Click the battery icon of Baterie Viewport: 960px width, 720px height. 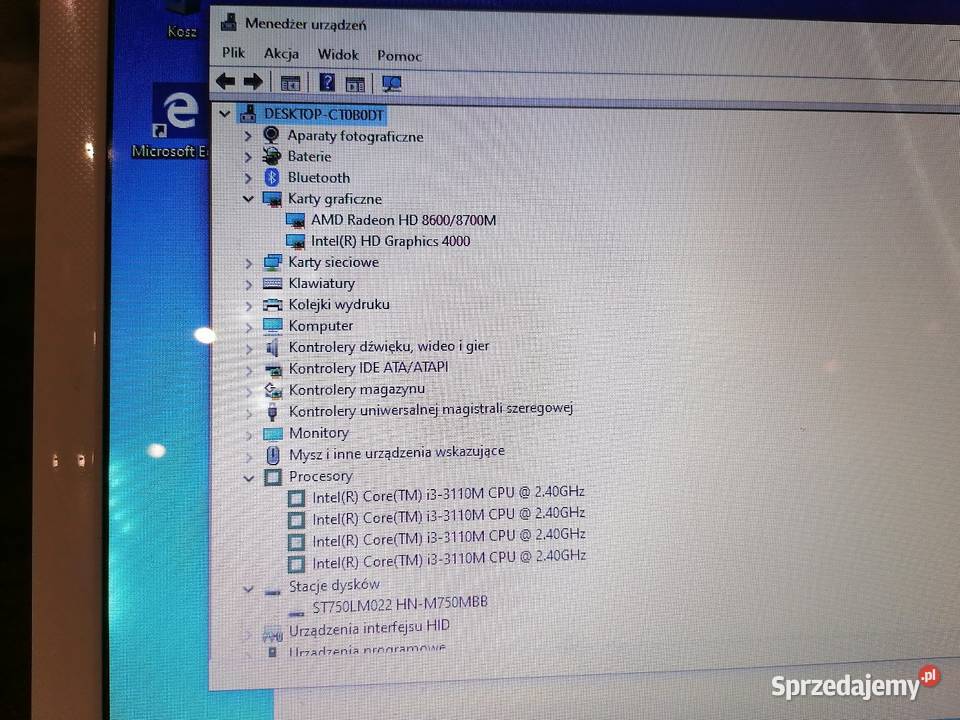pyautogui.click(x=271, y=156)
